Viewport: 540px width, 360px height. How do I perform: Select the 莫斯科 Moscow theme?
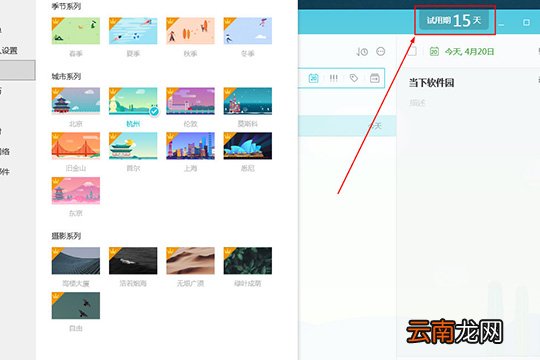(x=247, y=101)
